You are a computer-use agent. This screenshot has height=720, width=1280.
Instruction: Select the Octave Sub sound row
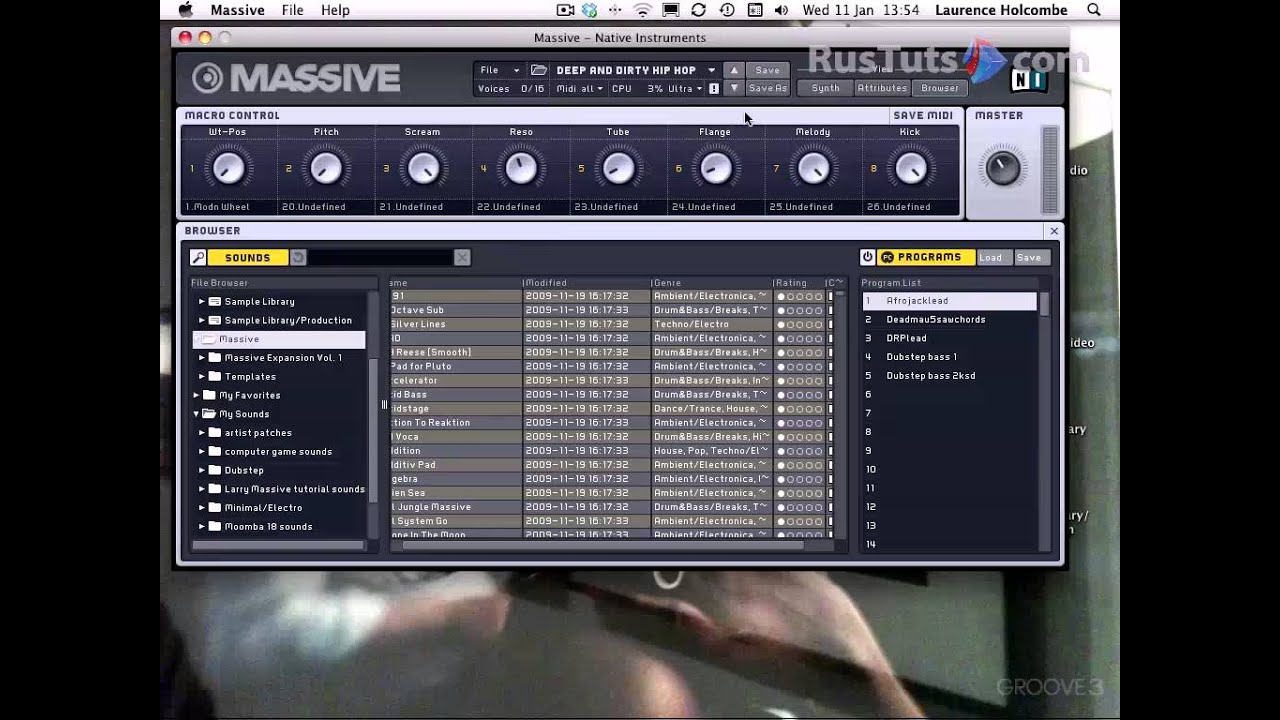pyautogui.click(x=610, y=310)
